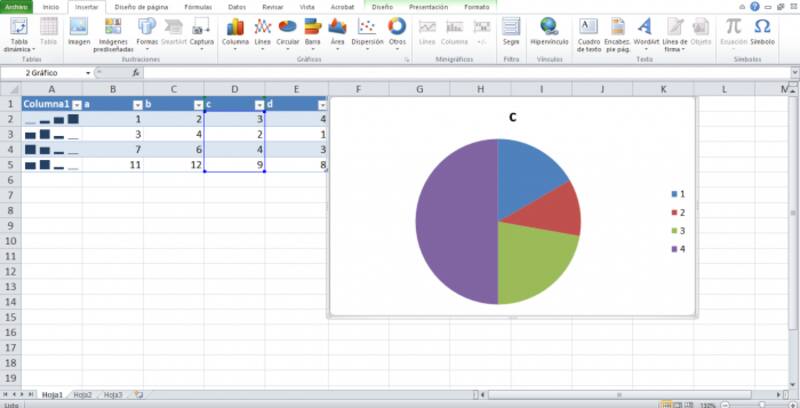
Task: Select the Dispersión scatter chart icon
Action: point(367,31)
